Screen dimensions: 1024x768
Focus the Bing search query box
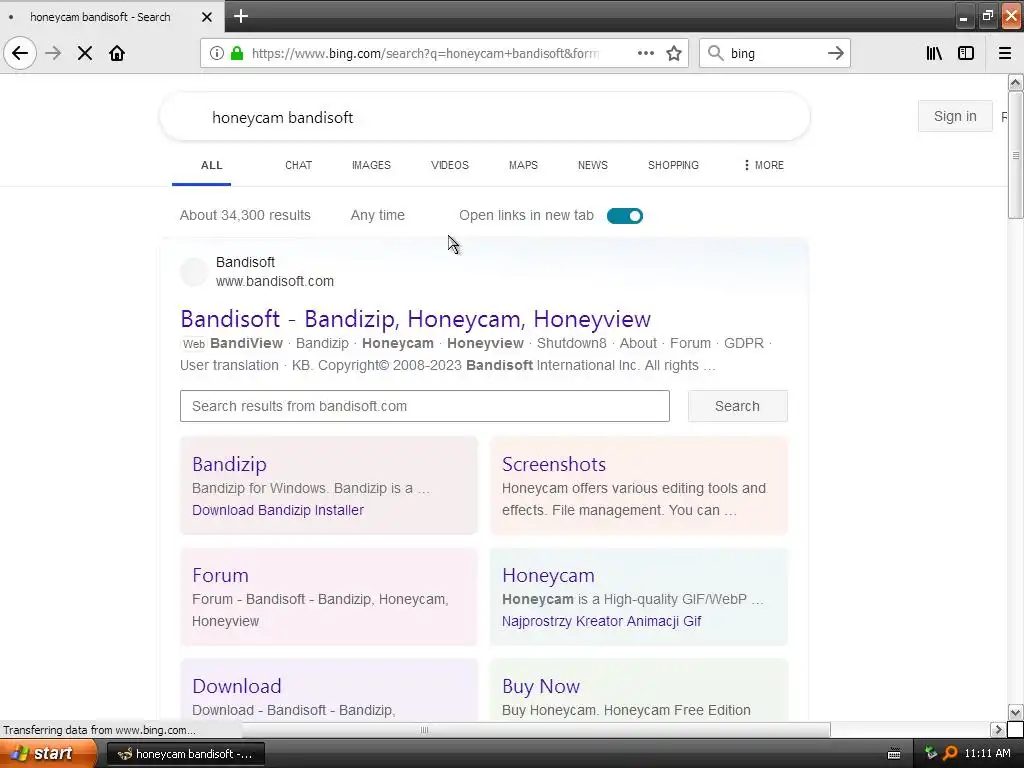pos(485,117)
